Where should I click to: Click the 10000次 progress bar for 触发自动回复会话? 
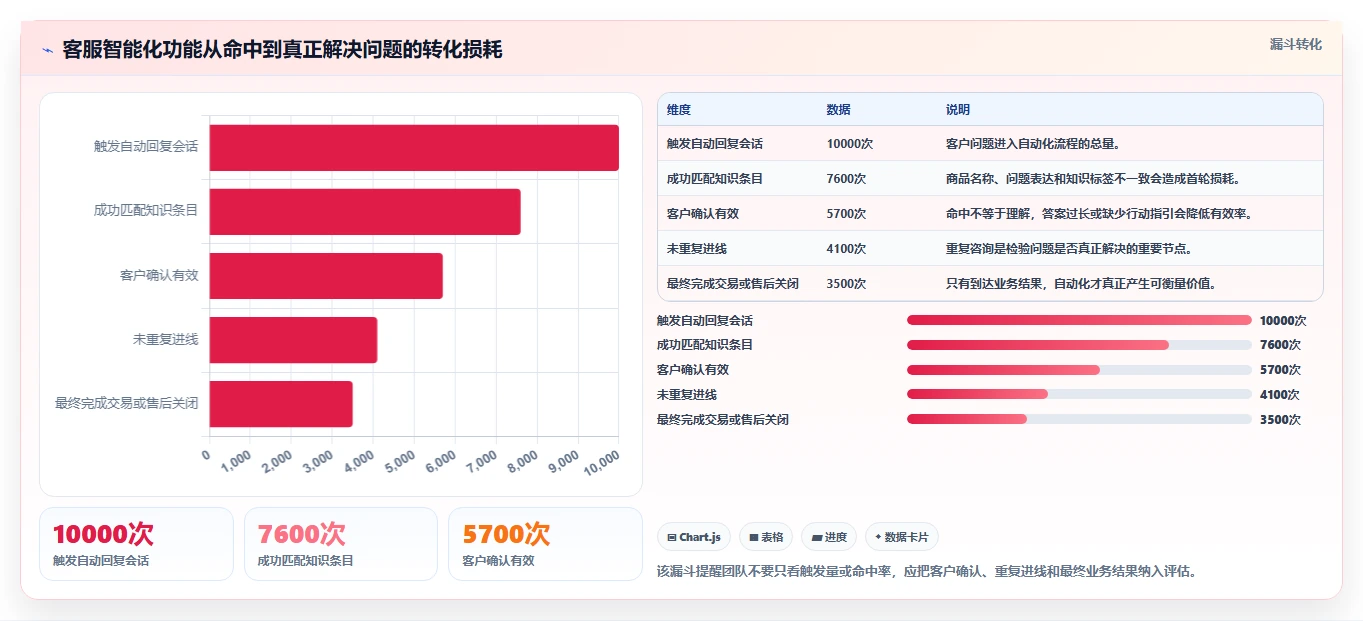pos(1079,320)
